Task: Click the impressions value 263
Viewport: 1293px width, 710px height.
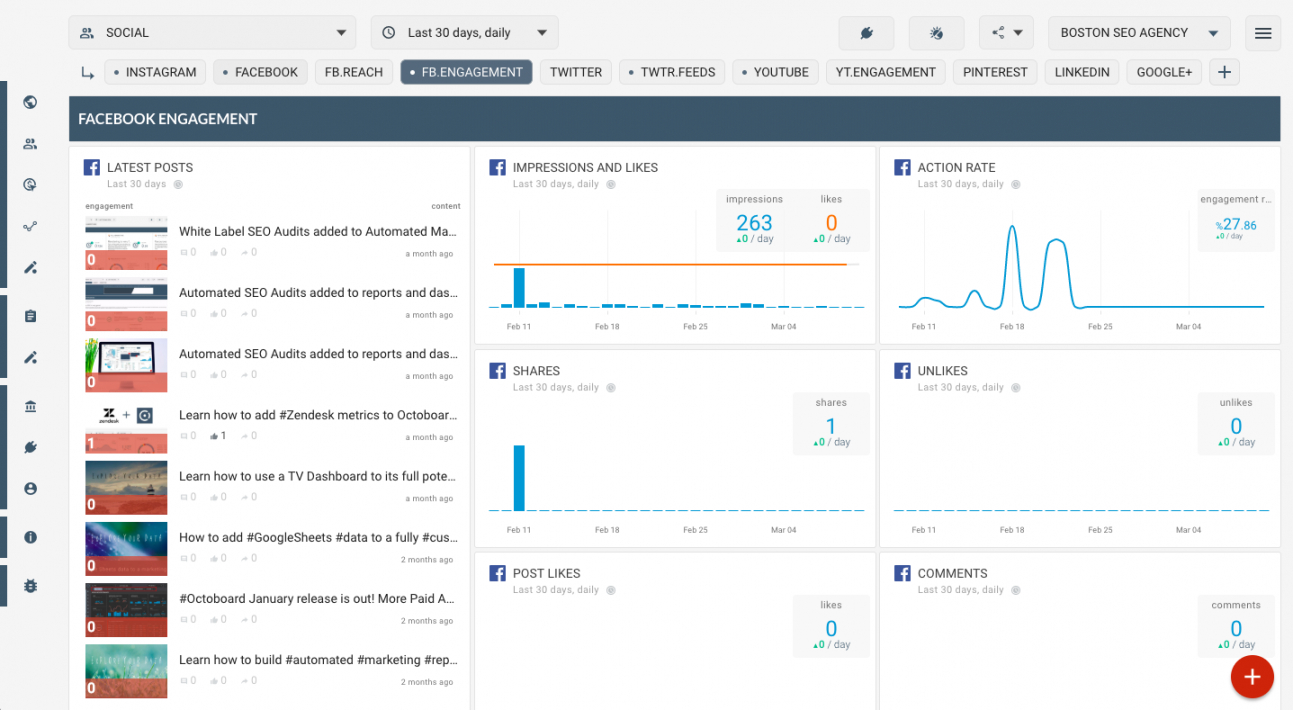Action: (754, 223)
